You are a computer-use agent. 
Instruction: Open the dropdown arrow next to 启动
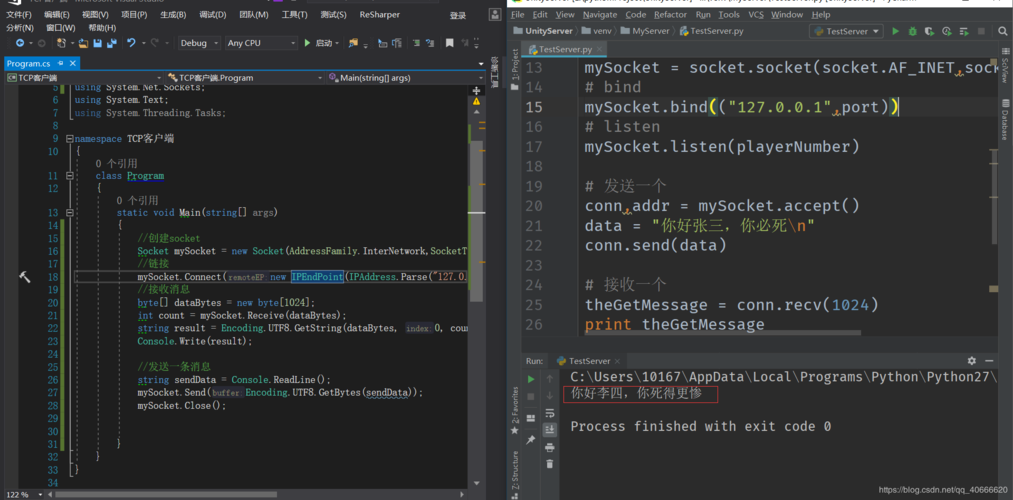coord(337,43)
